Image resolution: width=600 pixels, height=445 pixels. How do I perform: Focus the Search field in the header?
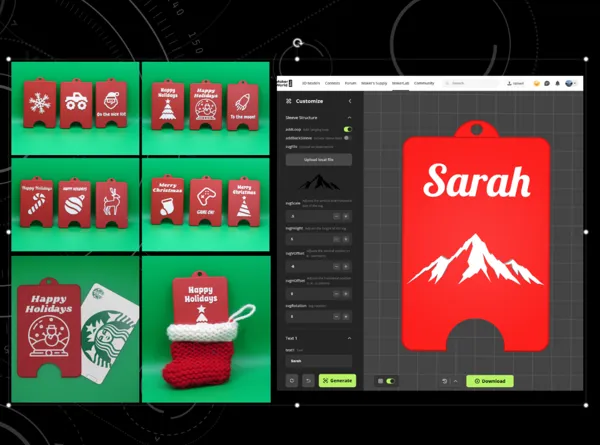pos(471,83)
